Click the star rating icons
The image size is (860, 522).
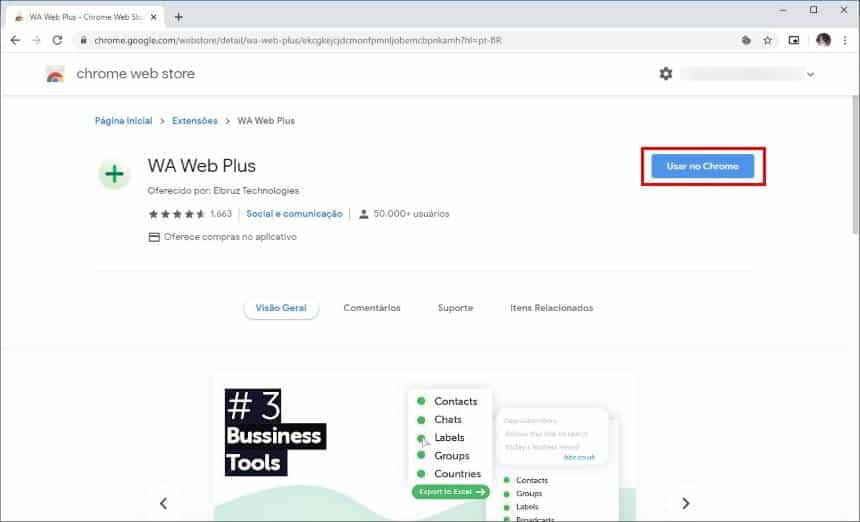(x=177, y=214)
